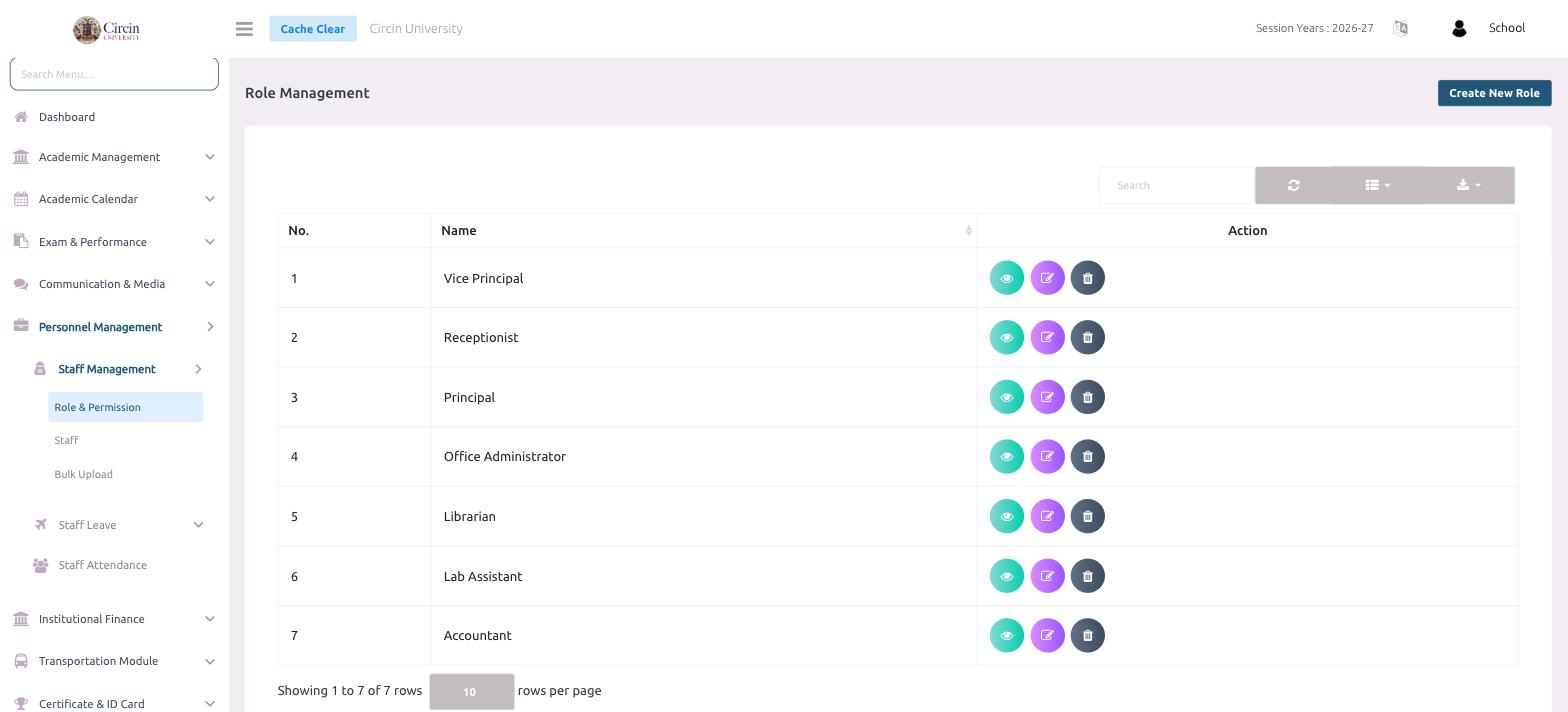This screenshot has height=712, width=1568.
Task: Delete the Office Administrator role
Action: point(1087,456)
